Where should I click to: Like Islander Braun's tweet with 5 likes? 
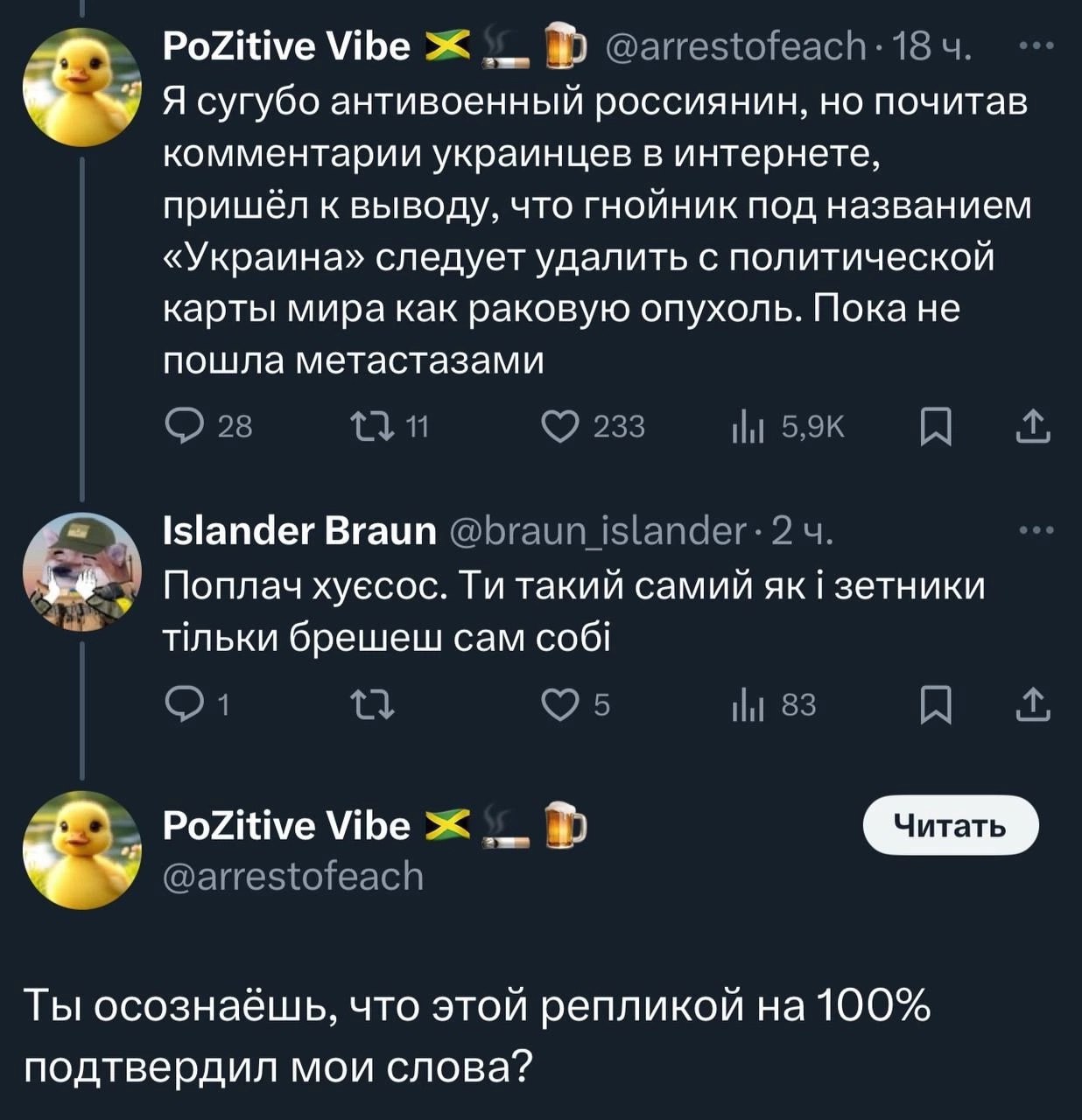click(560, 705)
